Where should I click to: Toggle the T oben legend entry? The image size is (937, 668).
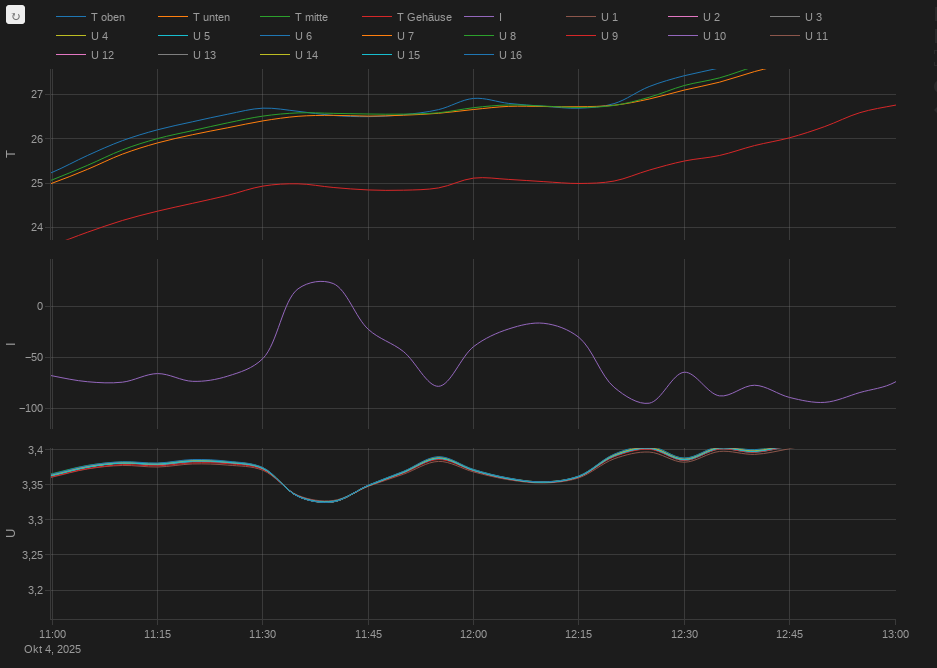tap(107, 18)
